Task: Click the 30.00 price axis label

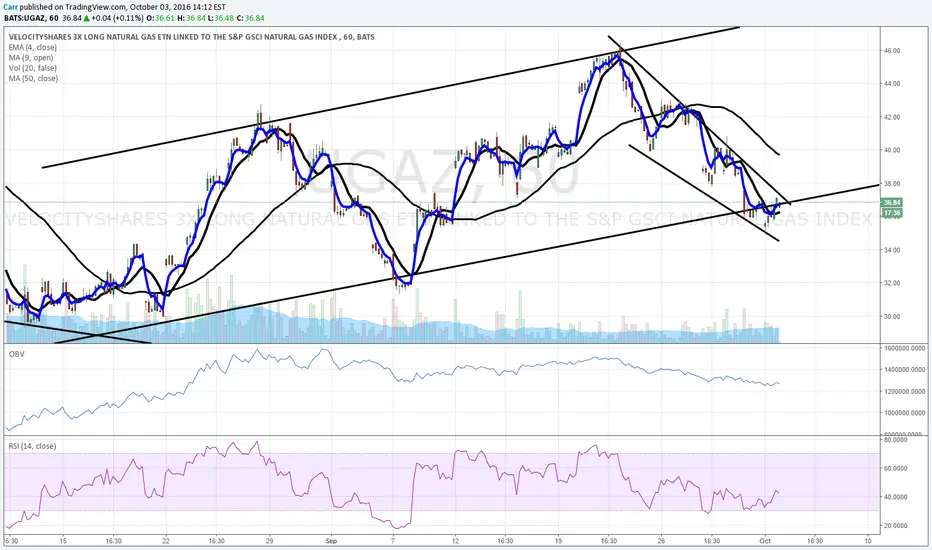Action: 892,317
